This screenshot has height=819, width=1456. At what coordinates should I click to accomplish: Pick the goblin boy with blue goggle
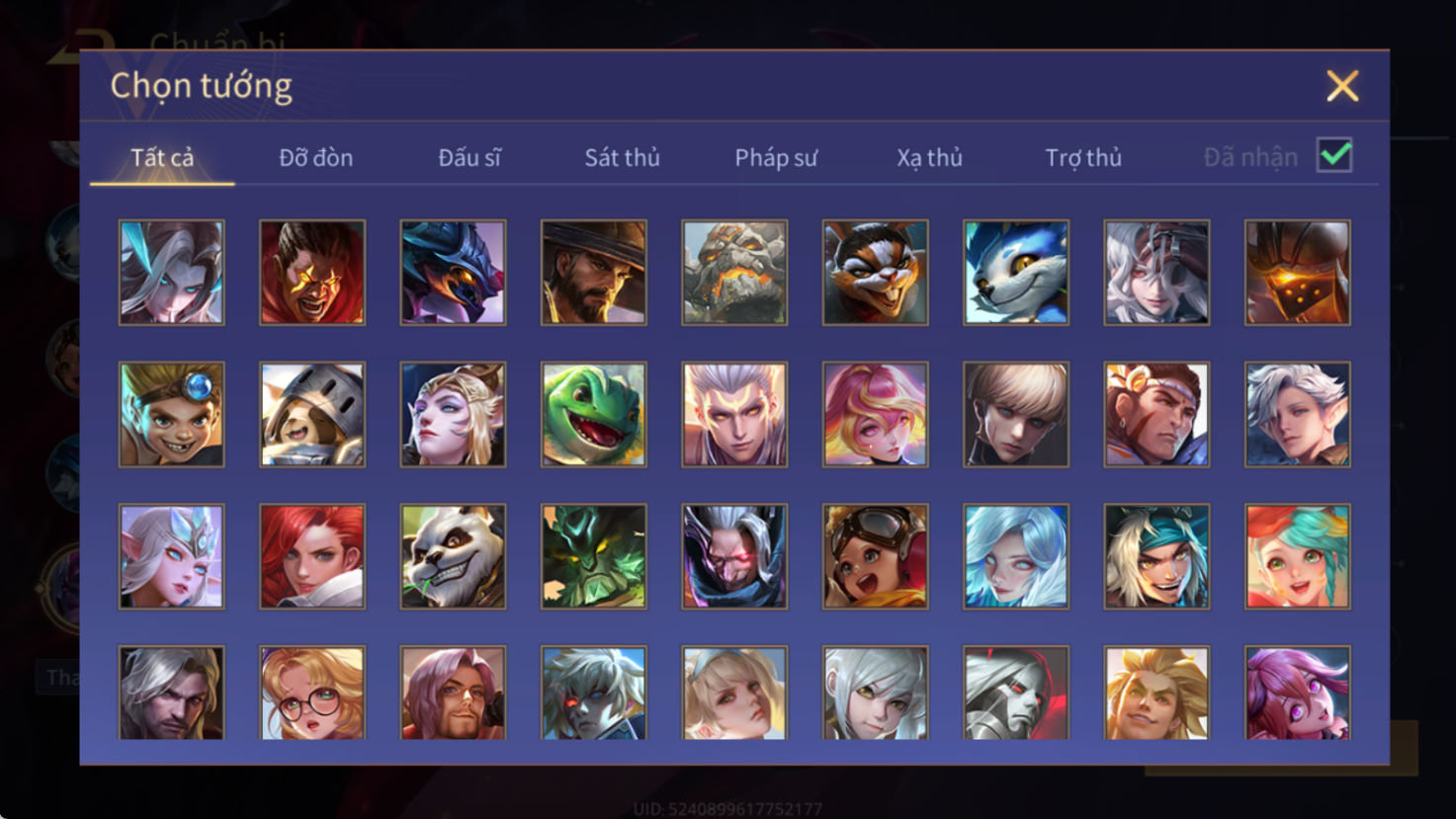tap(171, 414)
